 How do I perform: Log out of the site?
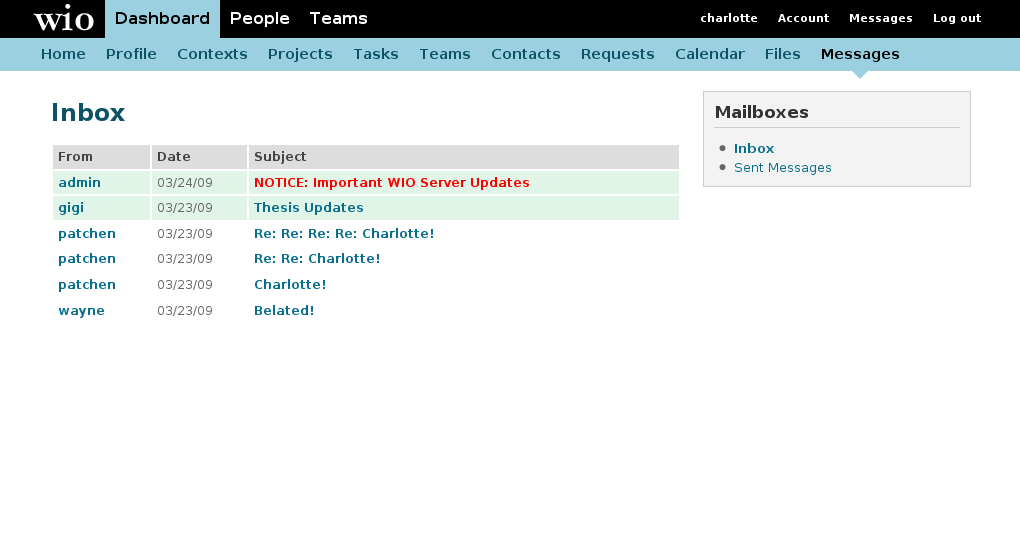click(x=957, y=18)
